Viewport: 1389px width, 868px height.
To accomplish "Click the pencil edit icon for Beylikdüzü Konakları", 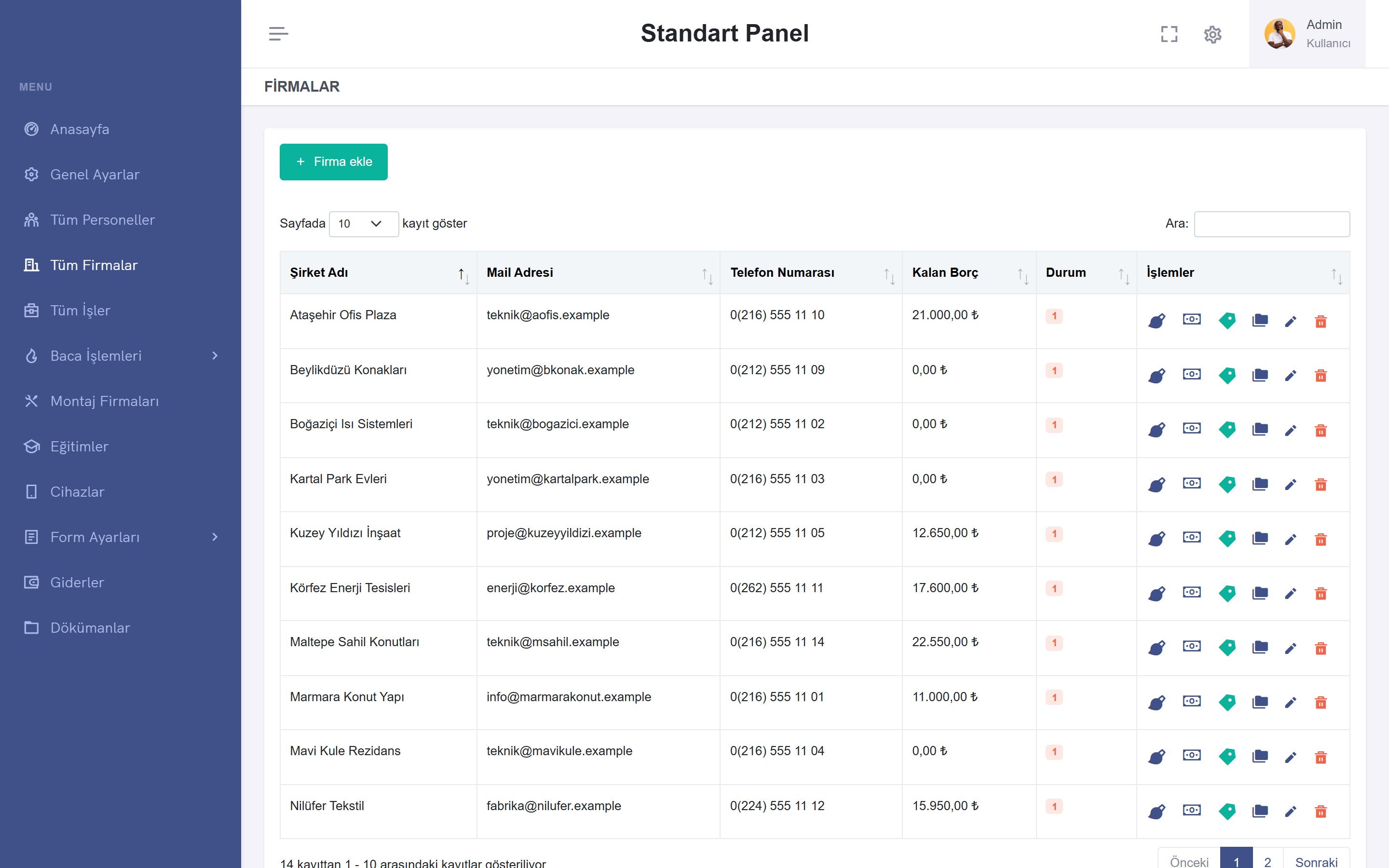I will tap(1290, 376).
